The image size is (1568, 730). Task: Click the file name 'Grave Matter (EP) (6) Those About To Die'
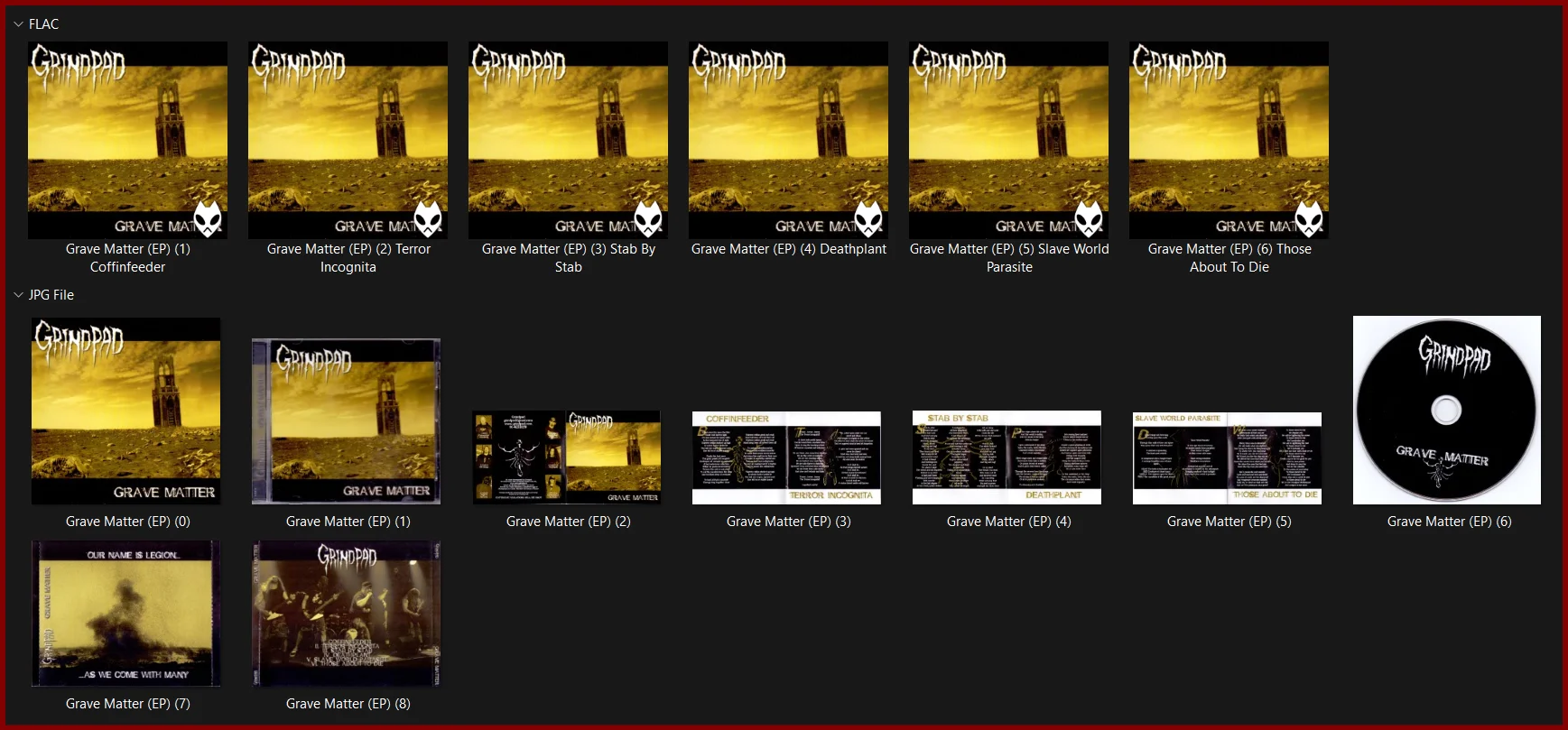click(x=1229, y=258)
